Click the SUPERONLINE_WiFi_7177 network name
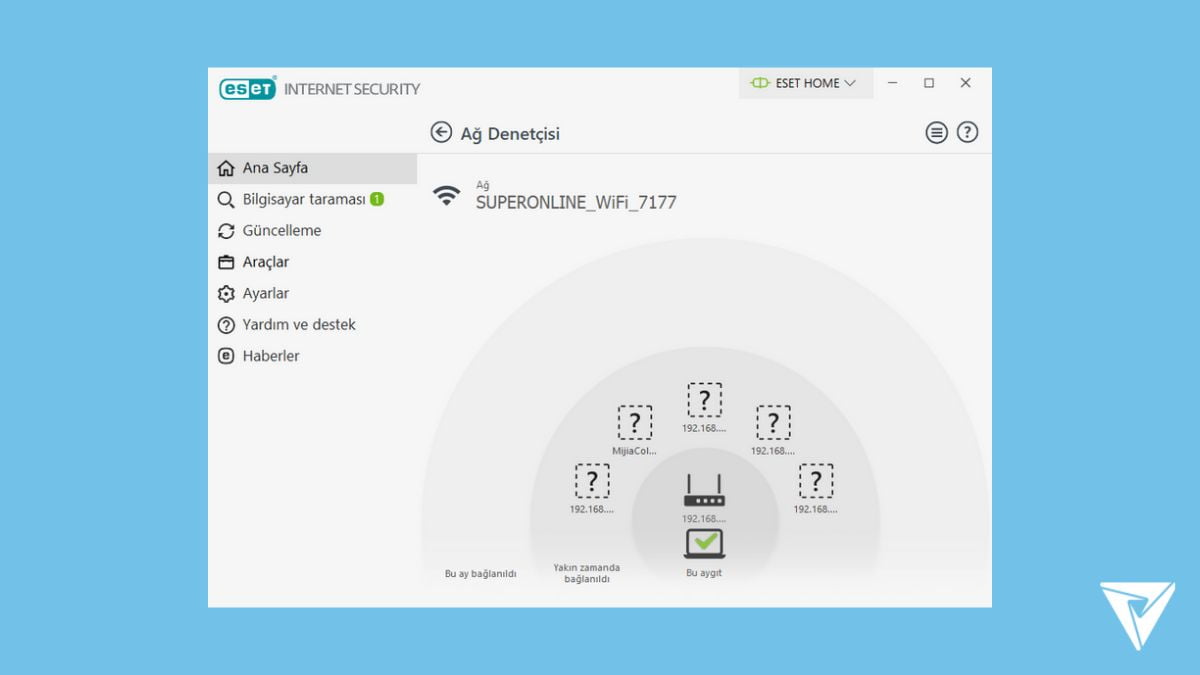Image resolution: width=1200 pixels, height=675 pixels. [576, 202]
